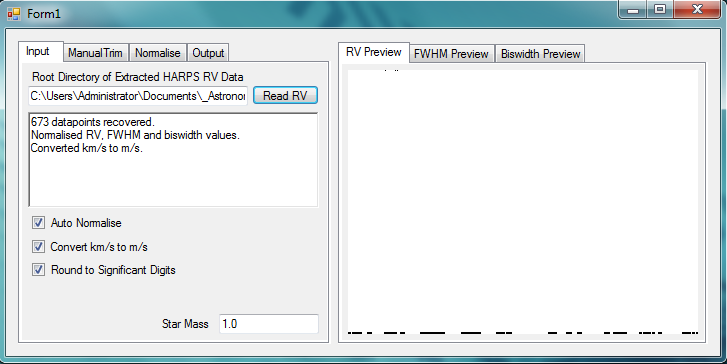
Task: Click the RV Preview plot area
Action: pyautogui.click(x=523, y=202)
